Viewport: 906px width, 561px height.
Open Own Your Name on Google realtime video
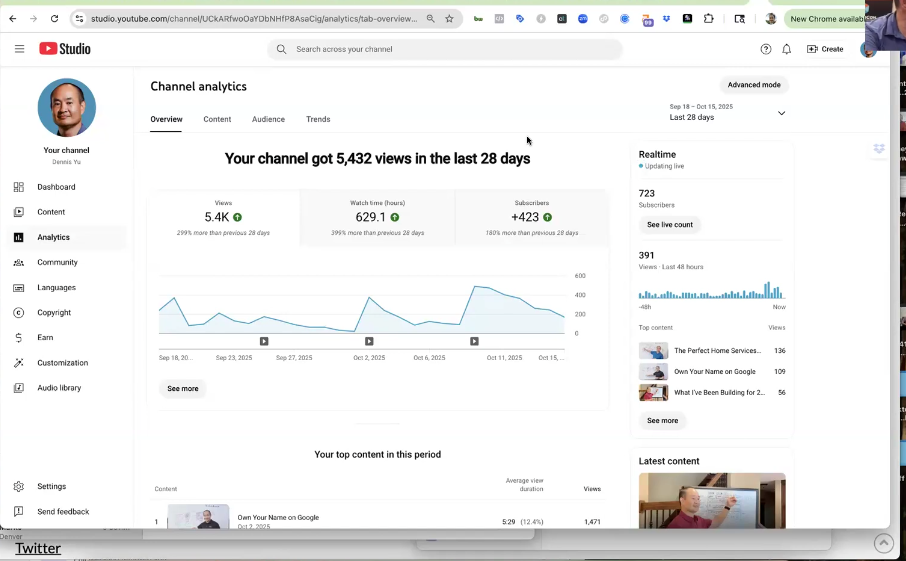click(712, 371)
